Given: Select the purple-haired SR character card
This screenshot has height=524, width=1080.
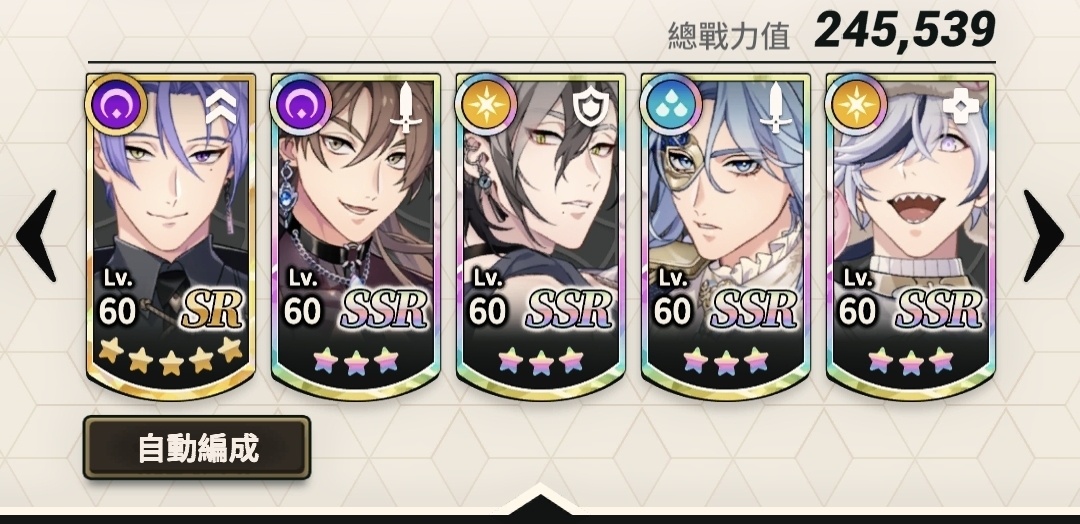Looking at the screenshot, I should click(171, 236).
